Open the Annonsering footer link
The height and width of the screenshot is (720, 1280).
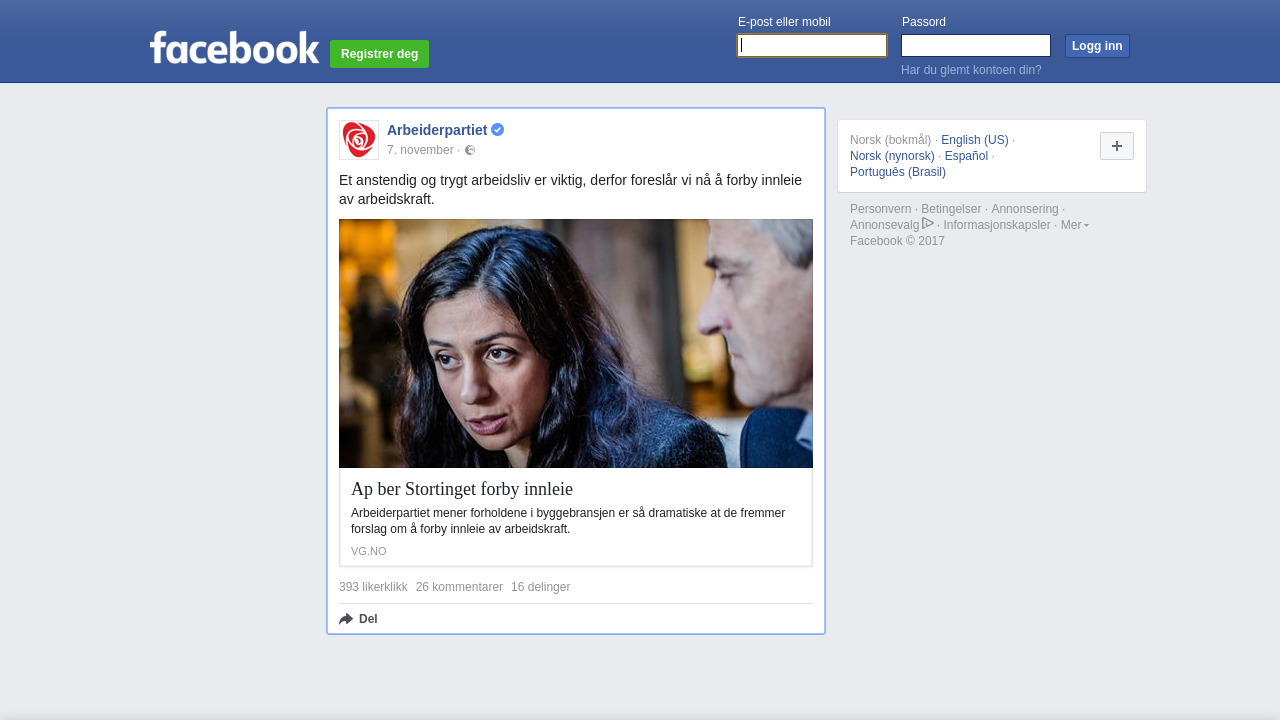click(1025, 209)
